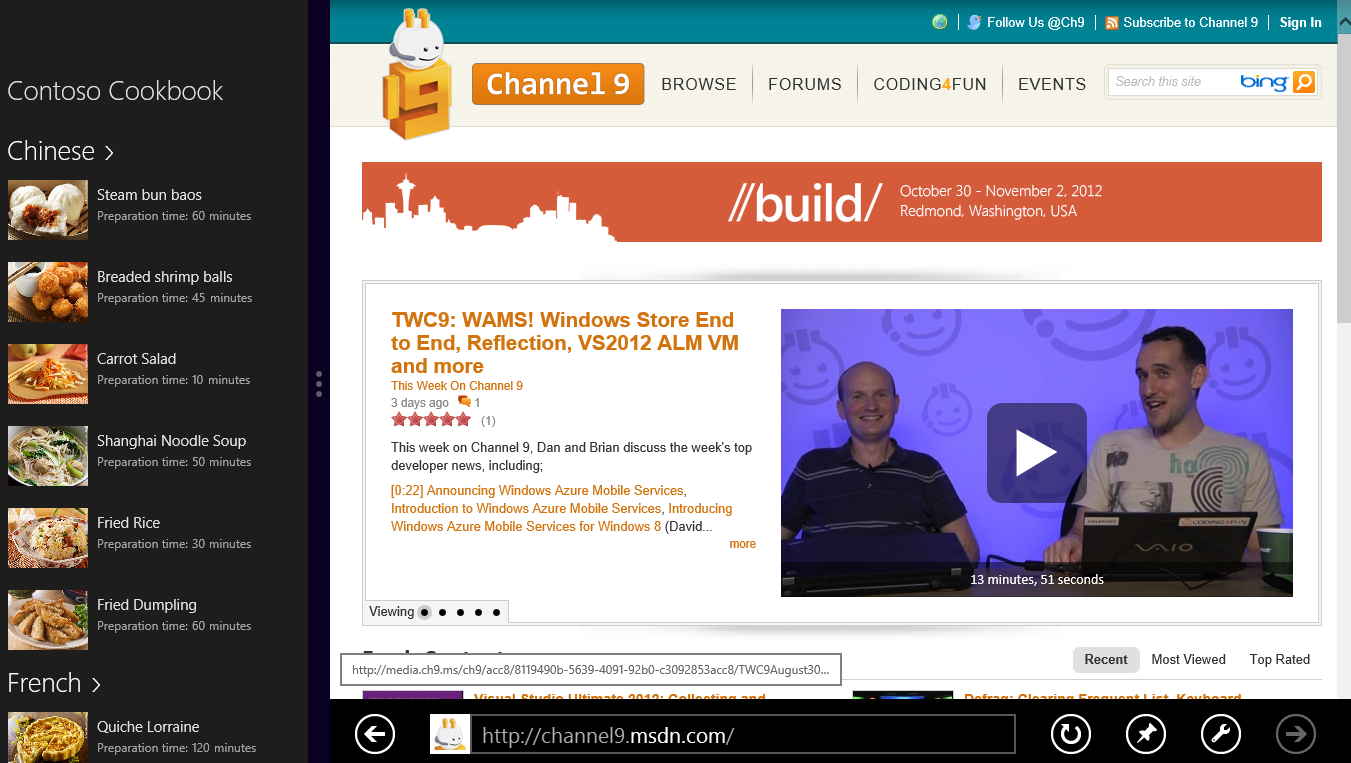The image size is (1351, 763).
Task: Click the //build/ event banner
Action: pyautogui.click(x=842, y=202)
